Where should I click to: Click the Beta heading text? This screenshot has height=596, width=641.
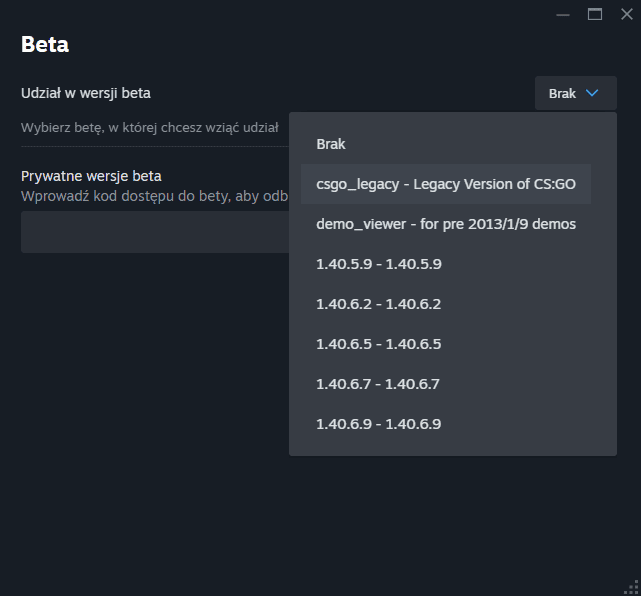click(x=45, y=44)
